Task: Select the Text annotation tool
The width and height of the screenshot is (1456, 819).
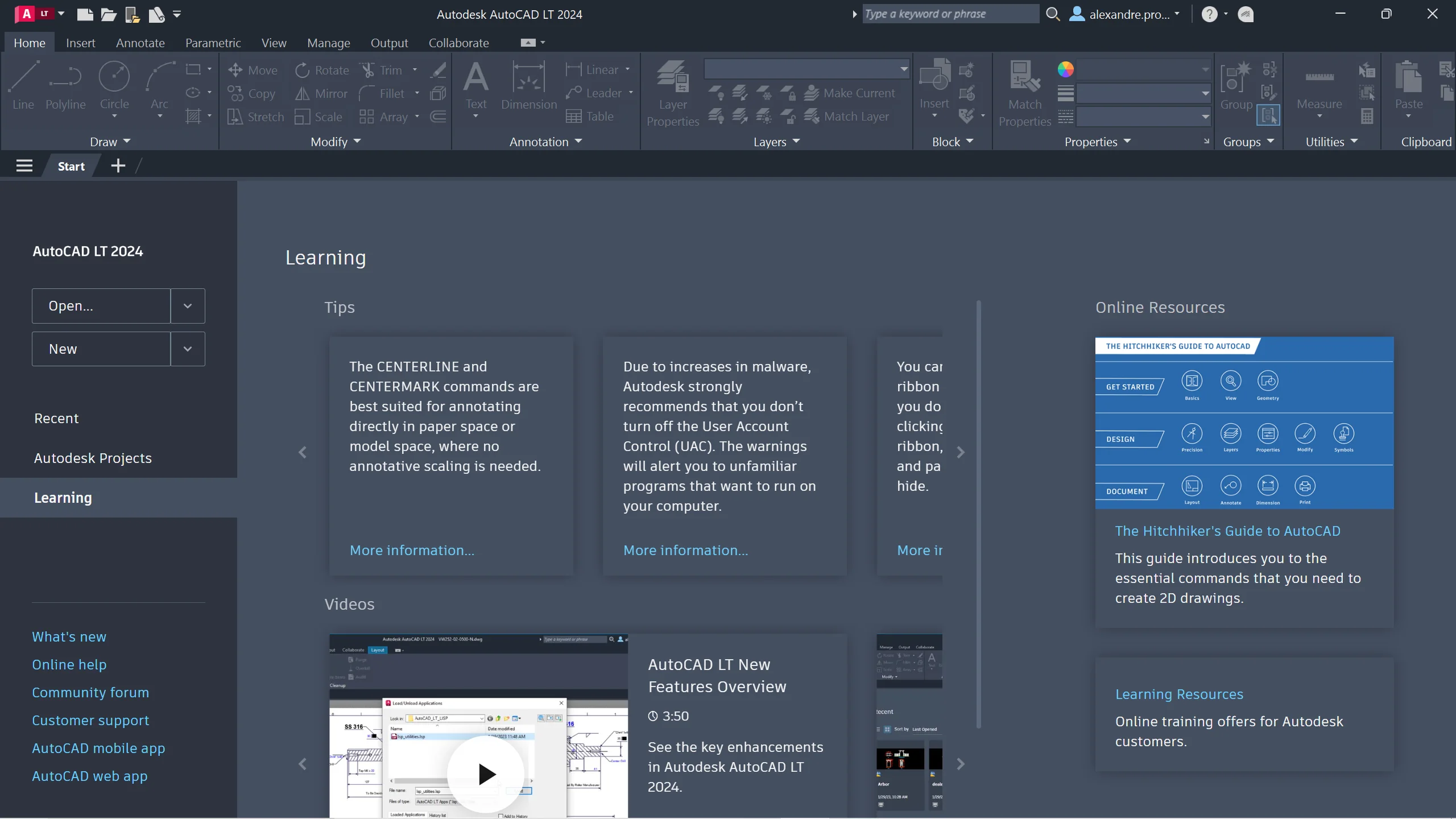Action: (476, 85)
